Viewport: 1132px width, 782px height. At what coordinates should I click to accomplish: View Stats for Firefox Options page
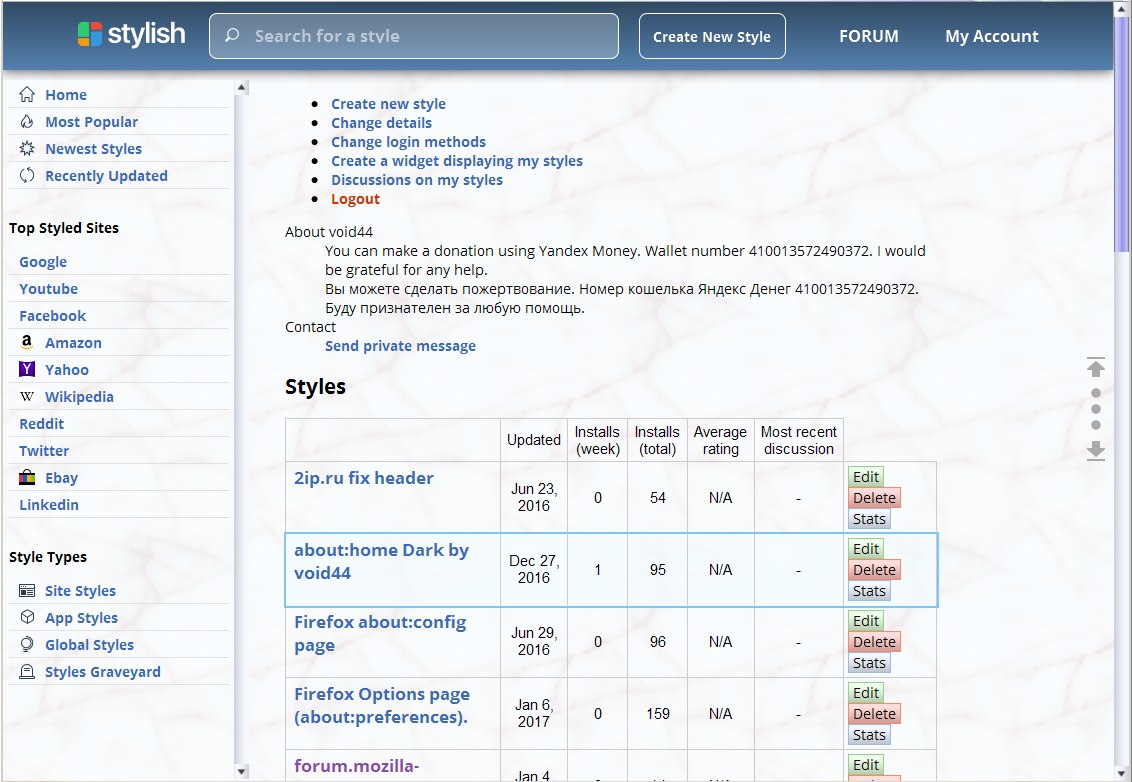(869, 734)
